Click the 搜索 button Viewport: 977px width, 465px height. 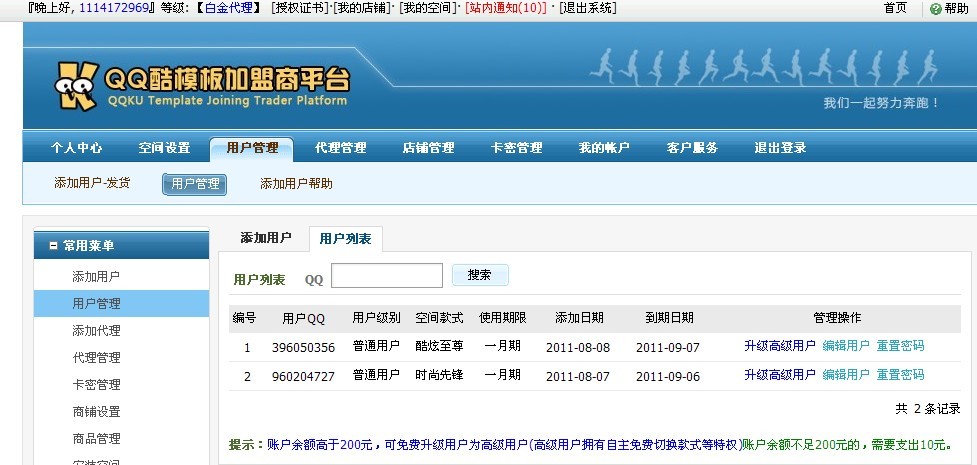(x=480, y=275)
